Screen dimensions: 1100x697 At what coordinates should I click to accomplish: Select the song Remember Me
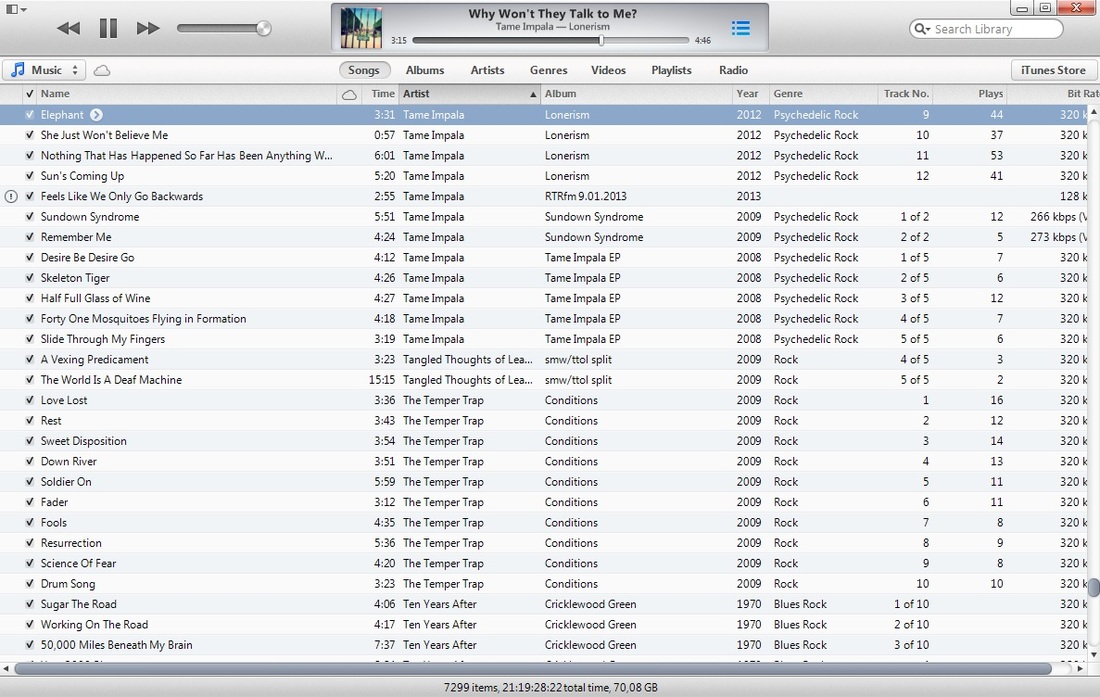(x=76, y=237)
